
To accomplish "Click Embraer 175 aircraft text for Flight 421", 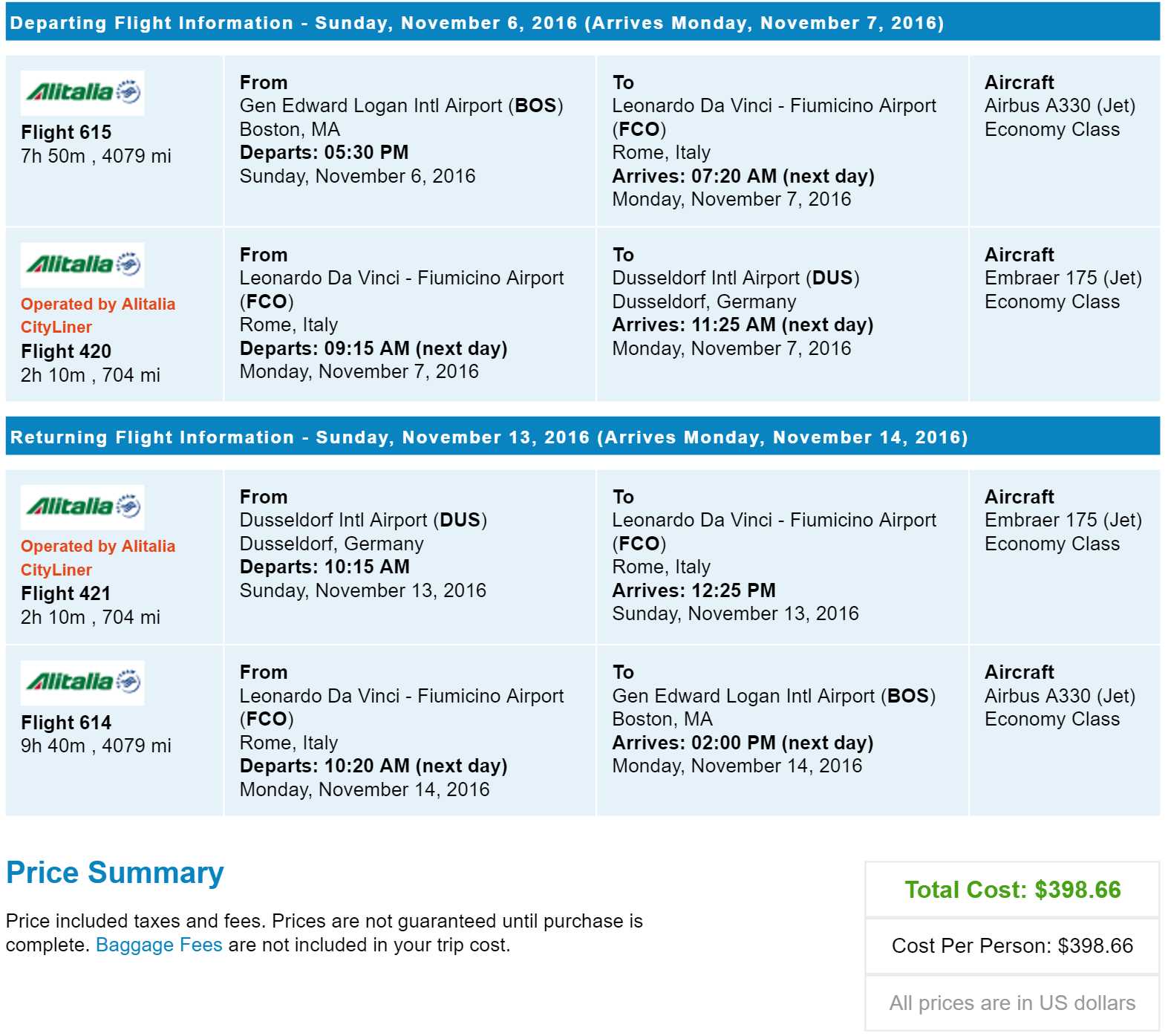I will [x=1063, y=520].
